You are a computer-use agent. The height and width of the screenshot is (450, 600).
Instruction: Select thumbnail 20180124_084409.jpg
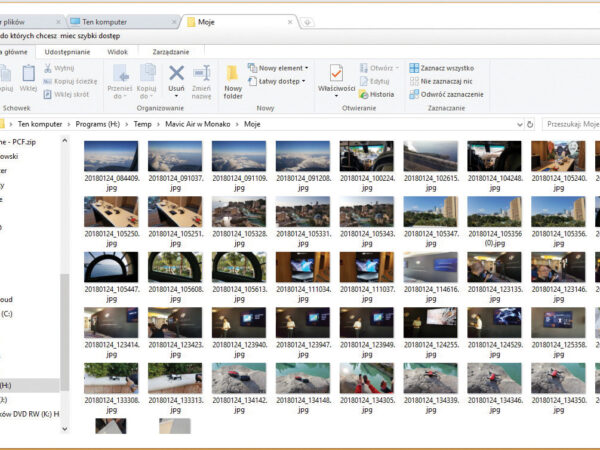(110, 157)
